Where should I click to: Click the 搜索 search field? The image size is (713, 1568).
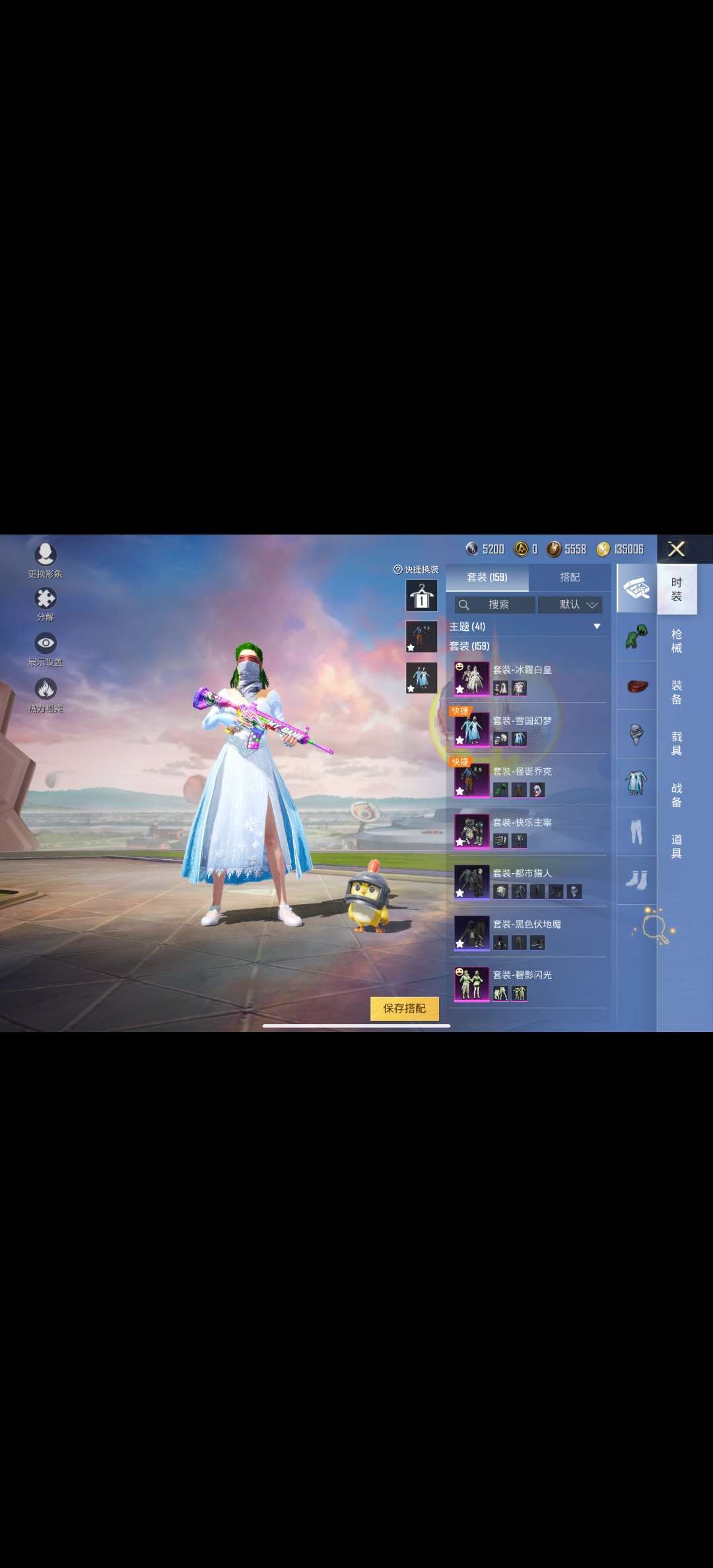pyautogui.click(x=494, y=604)
